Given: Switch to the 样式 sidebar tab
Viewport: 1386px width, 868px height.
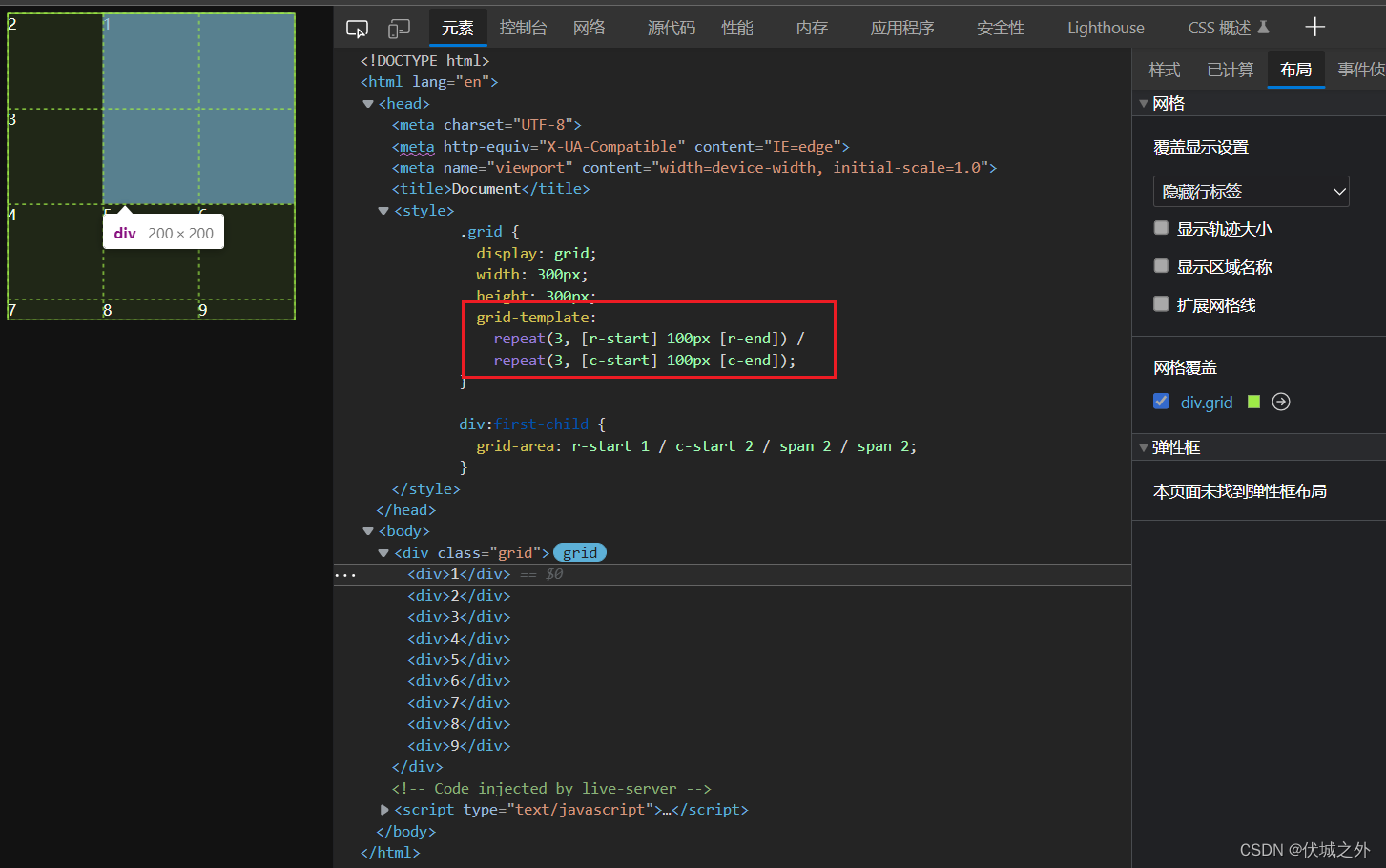Looking at the screenshot, I should (x=1164, y=70).
